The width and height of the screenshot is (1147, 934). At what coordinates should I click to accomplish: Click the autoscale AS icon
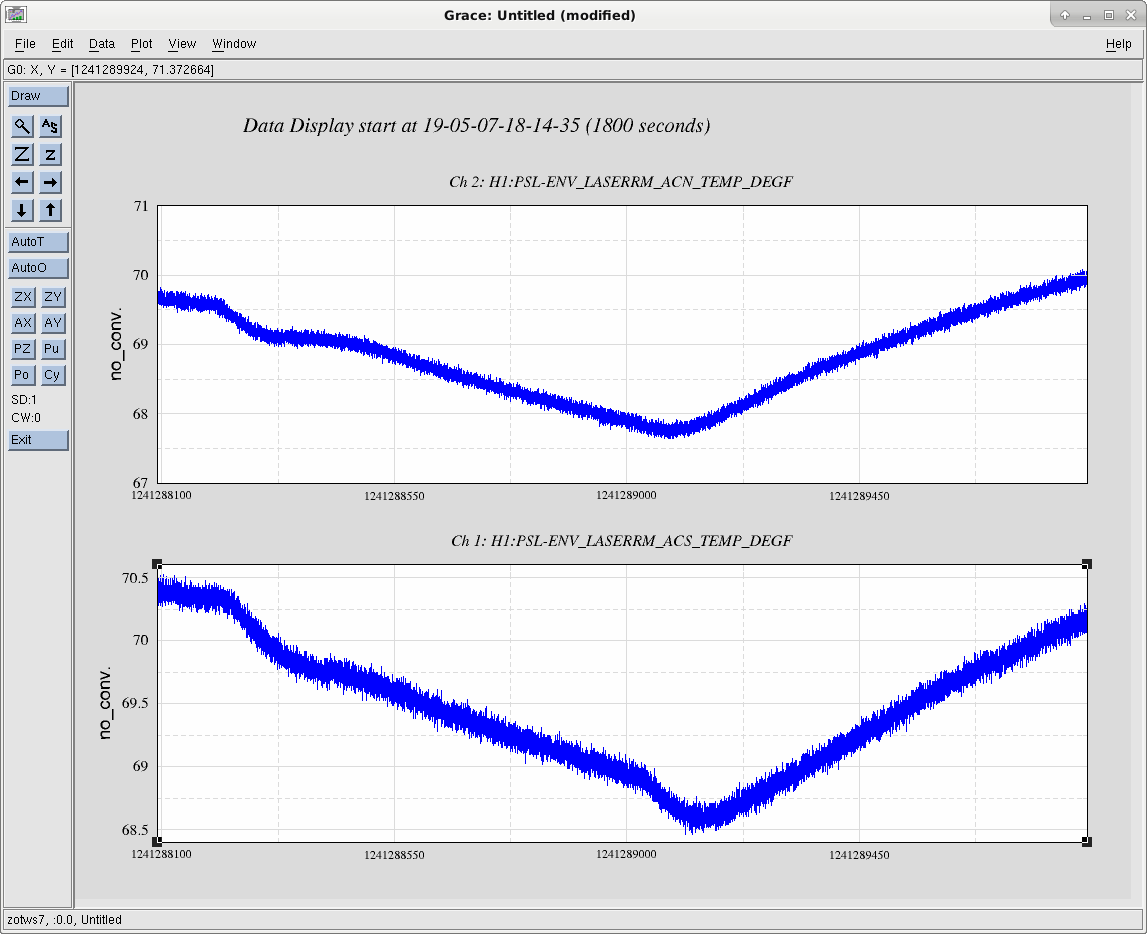(50, 126)
